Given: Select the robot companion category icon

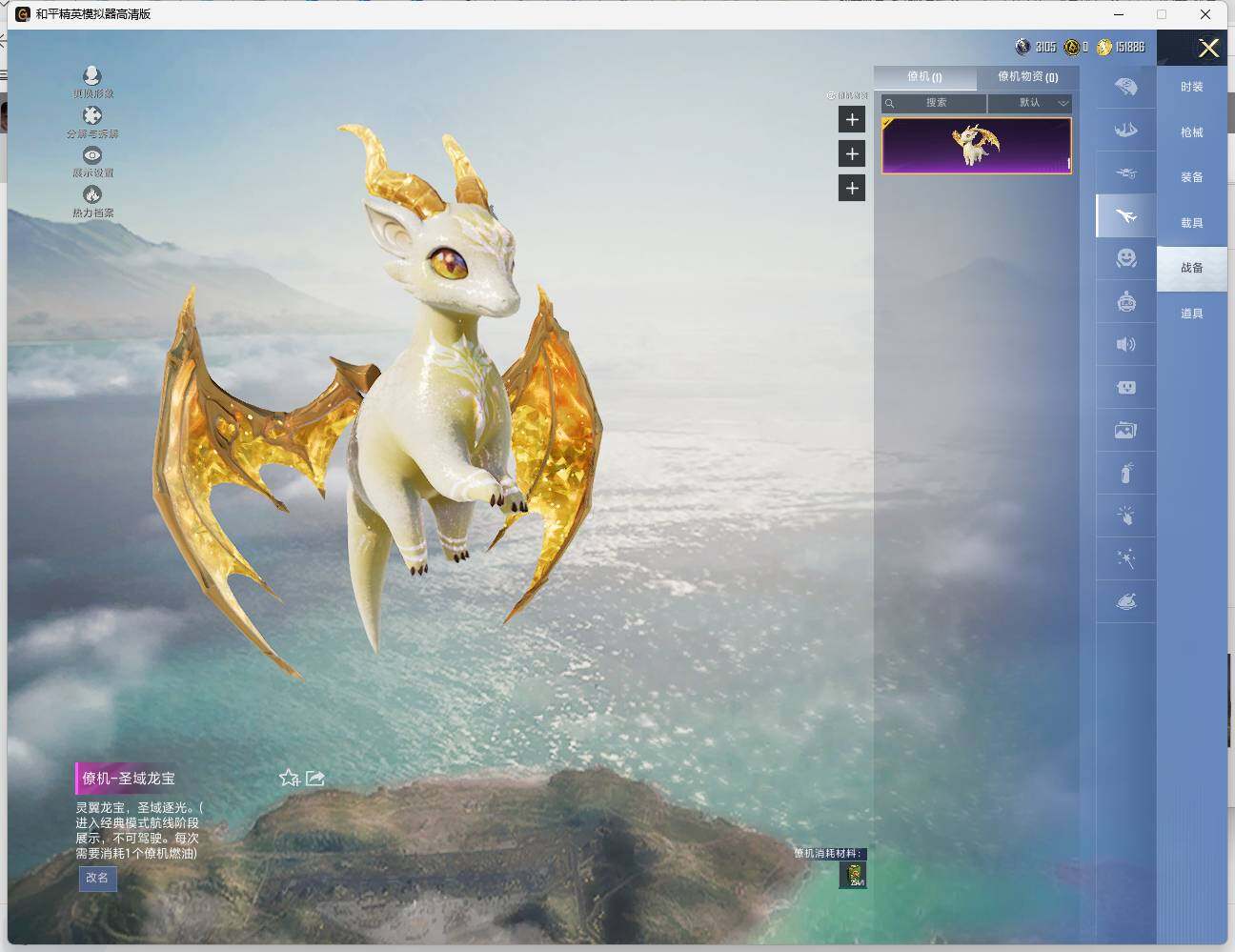Looking at the screenshot, I should 1125,301.
